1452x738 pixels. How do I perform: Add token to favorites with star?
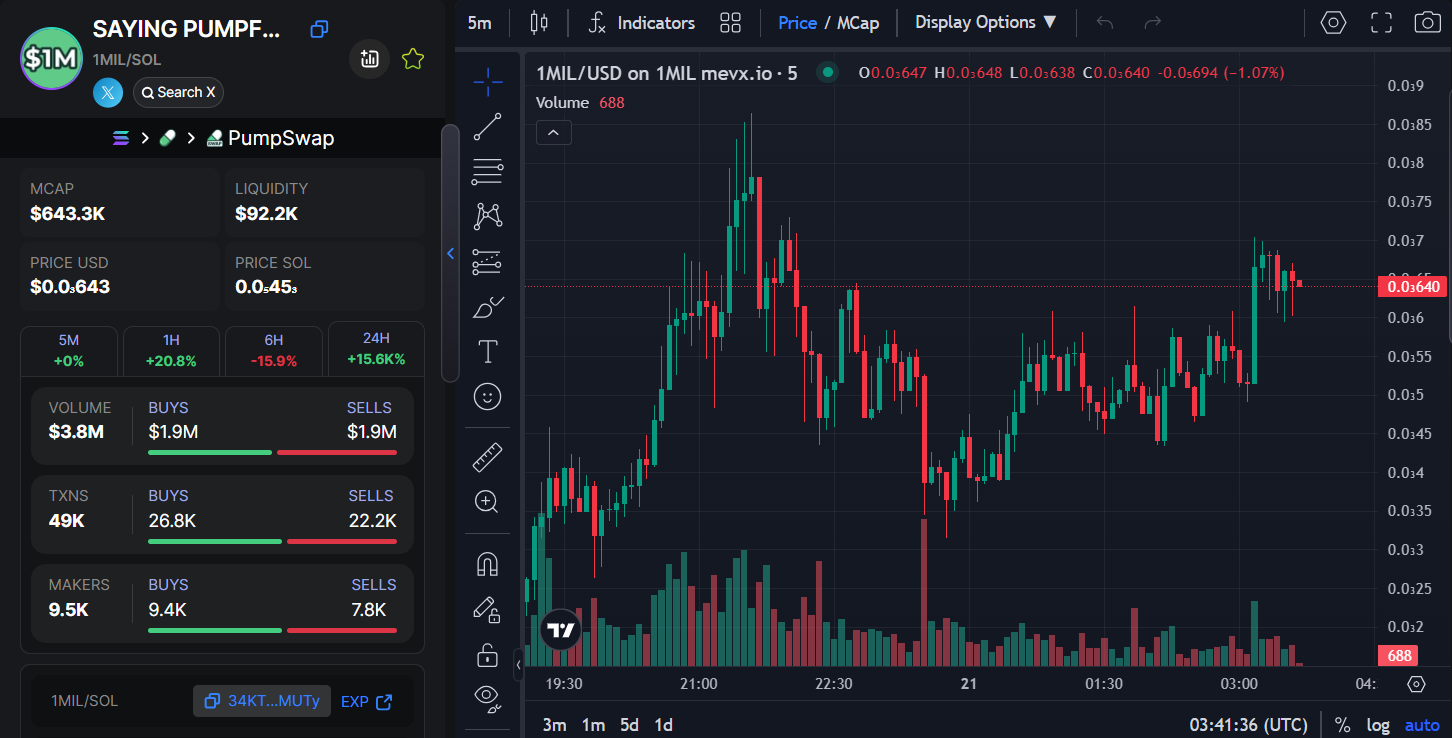click(x=412, y=59)
